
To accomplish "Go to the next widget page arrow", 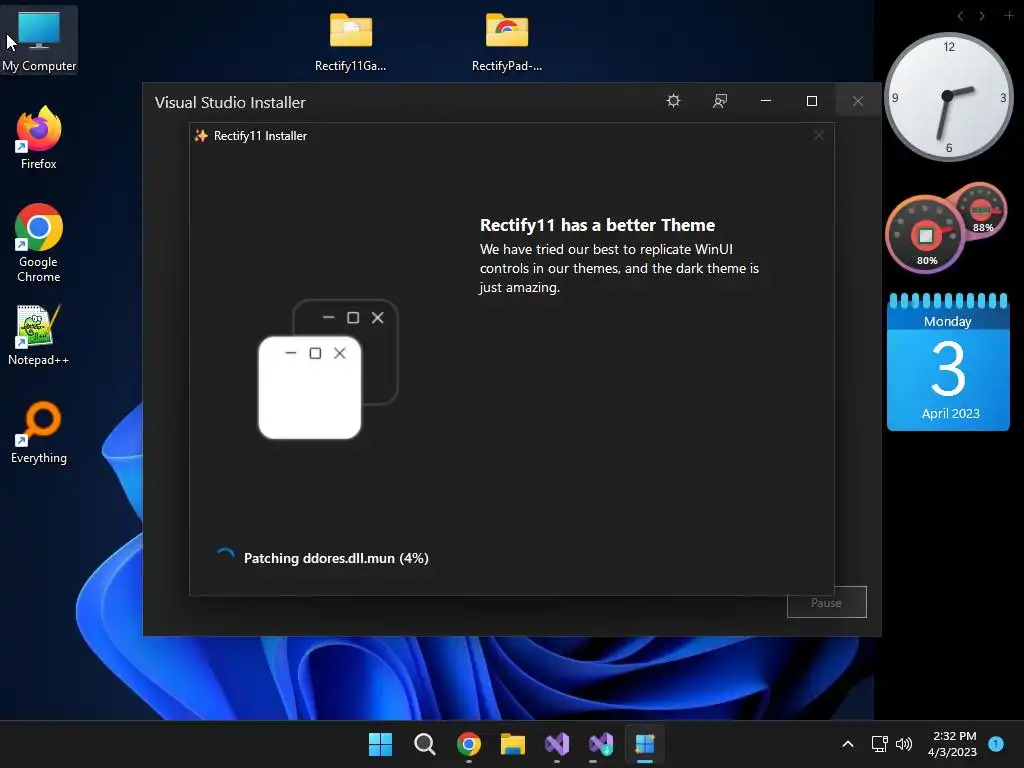I will tap(982, 16).
